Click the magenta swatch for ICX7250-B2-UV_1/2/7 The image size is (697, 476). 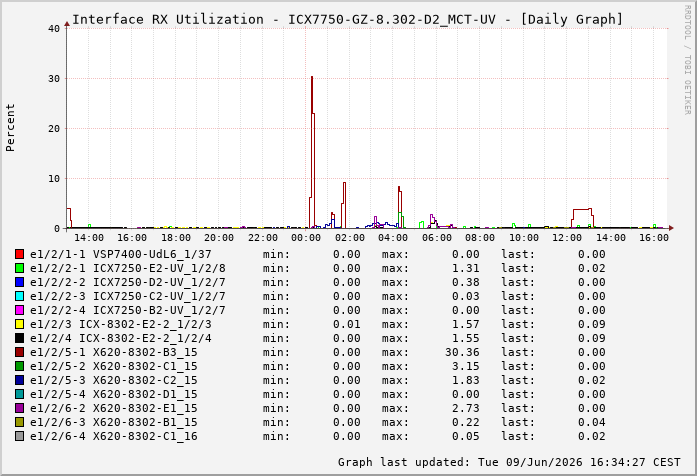[19, 310]
